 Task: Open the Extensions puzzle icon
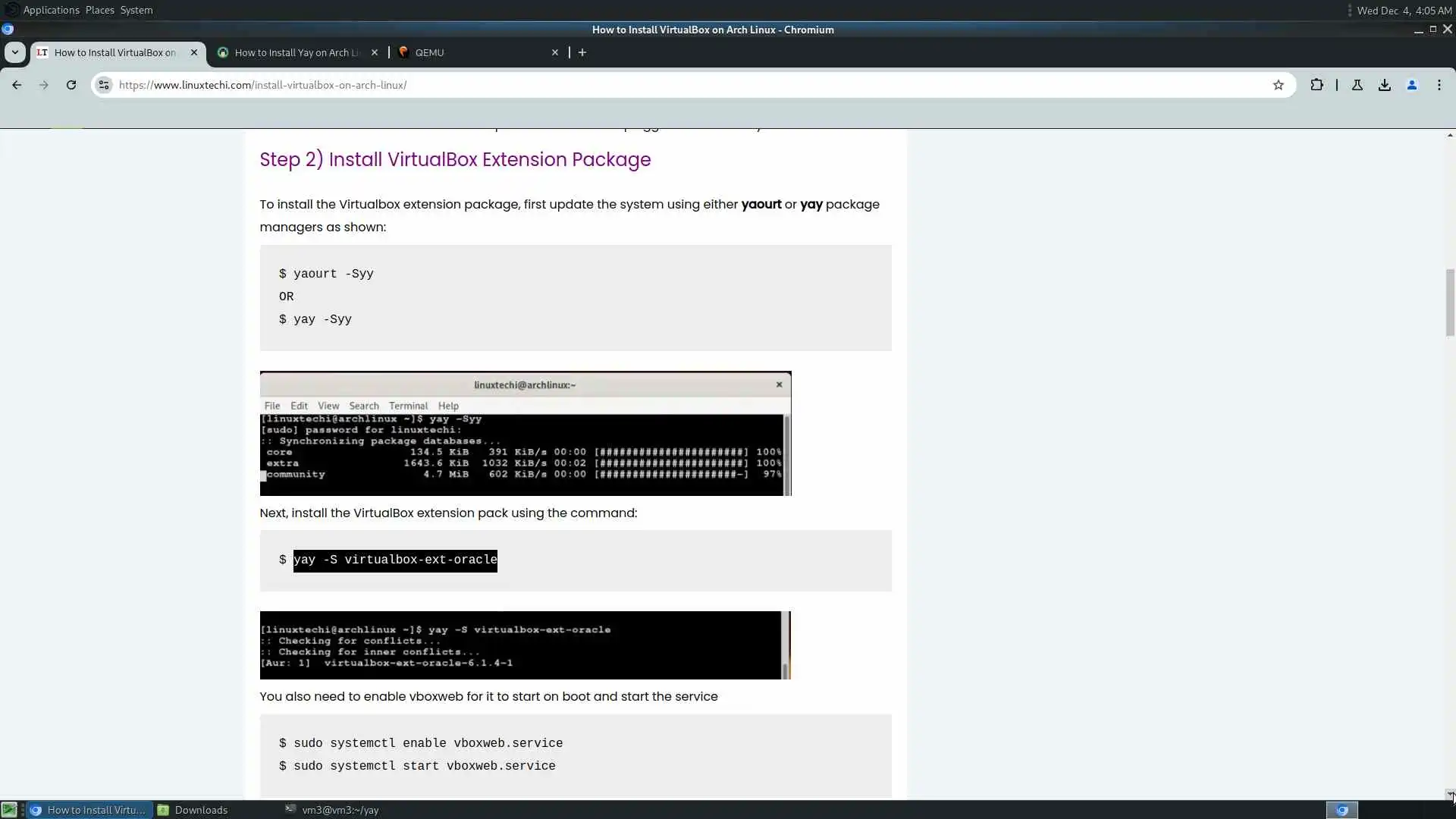(x=1317, y=85)
